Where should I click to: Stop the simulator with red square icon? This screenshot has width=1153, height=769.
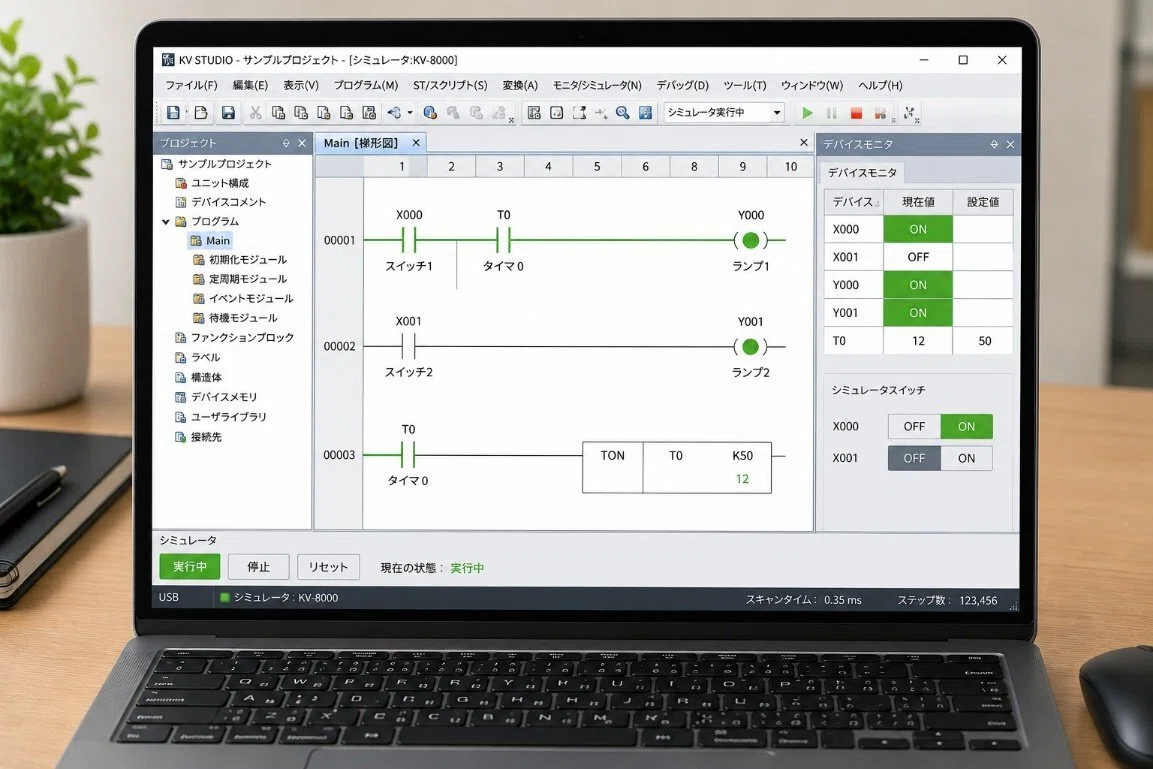click(x=856, y=113)
